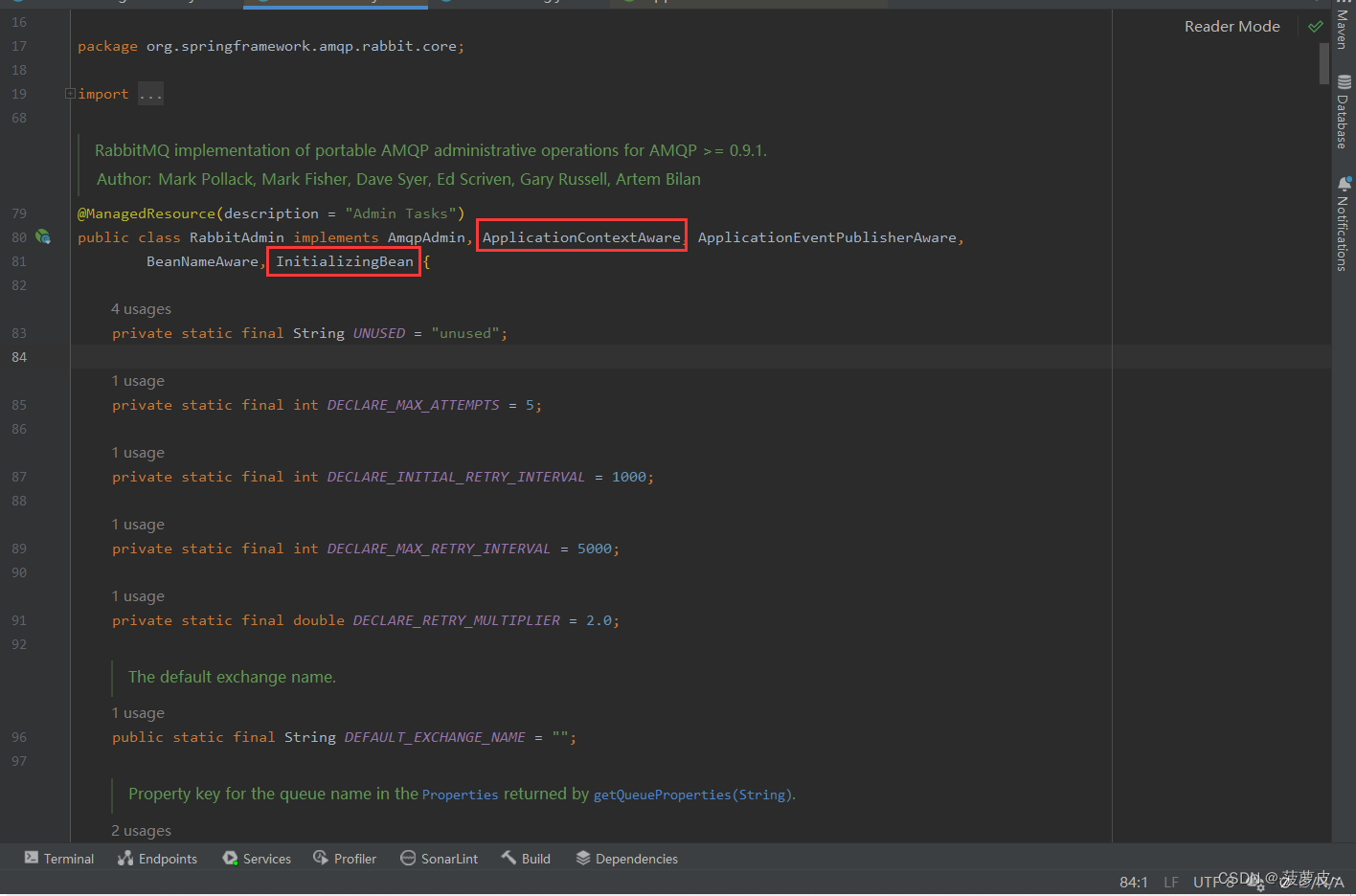
Task: Open the Terminal tool window
Action: coord(59,859)
